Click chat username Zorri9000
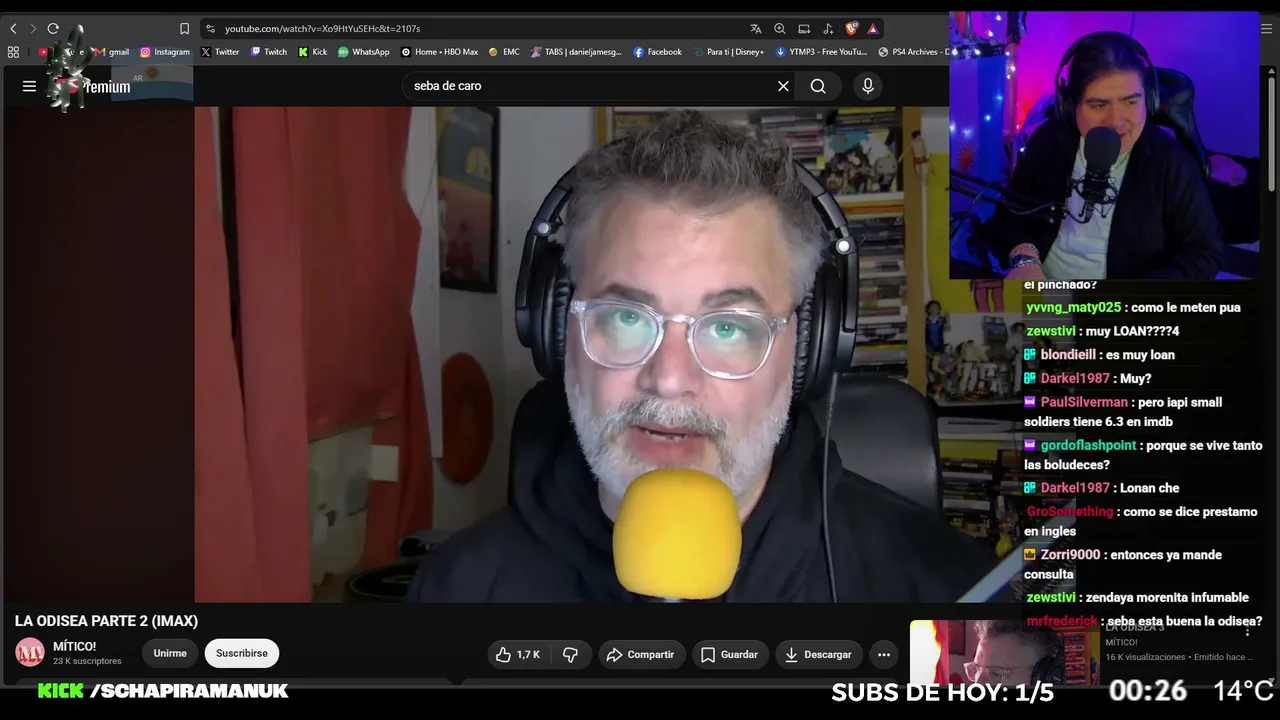 point(1070,555)
